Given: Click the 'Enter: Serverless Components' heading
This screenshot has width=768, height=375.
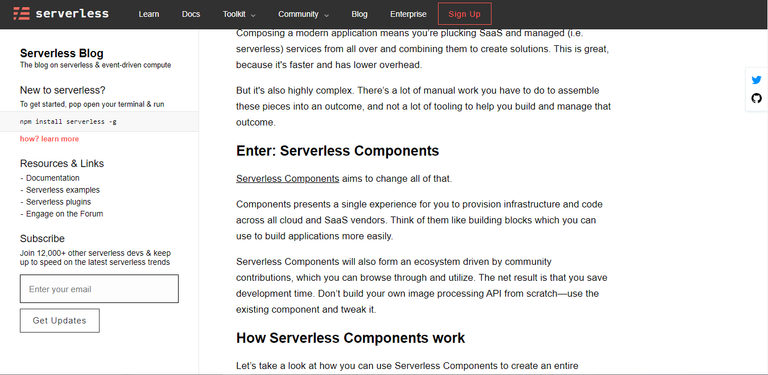Looking at the screenshot, I should [x=337, y=151].
